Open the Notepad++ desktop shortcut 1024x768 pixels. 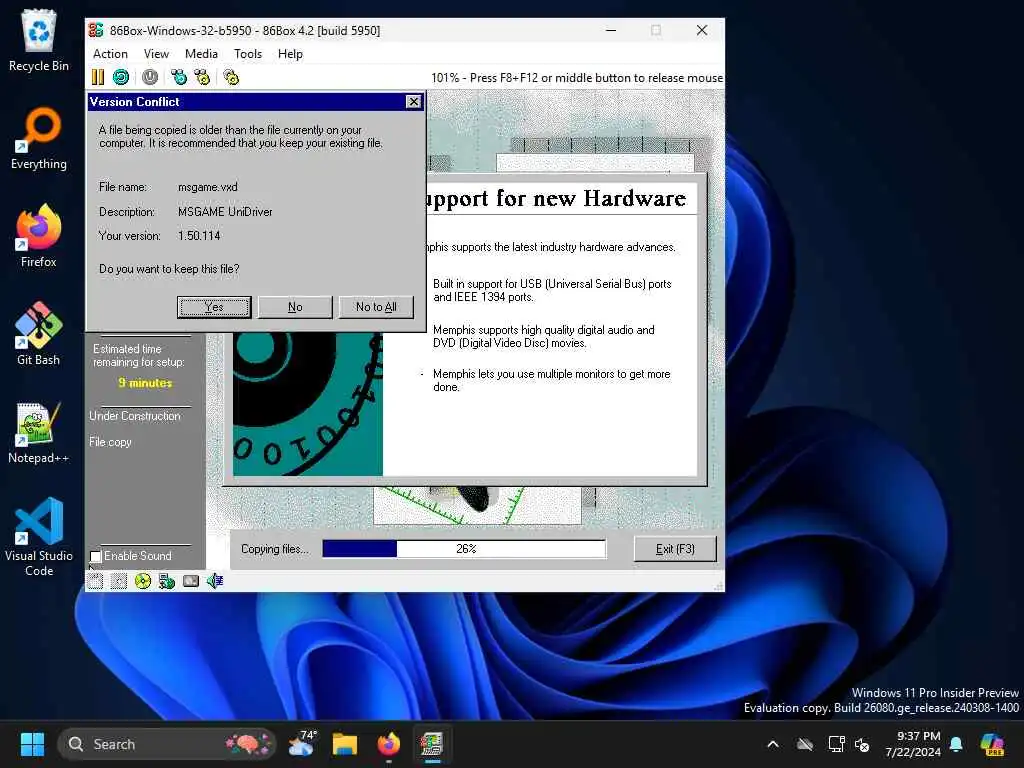pos(39,432)
